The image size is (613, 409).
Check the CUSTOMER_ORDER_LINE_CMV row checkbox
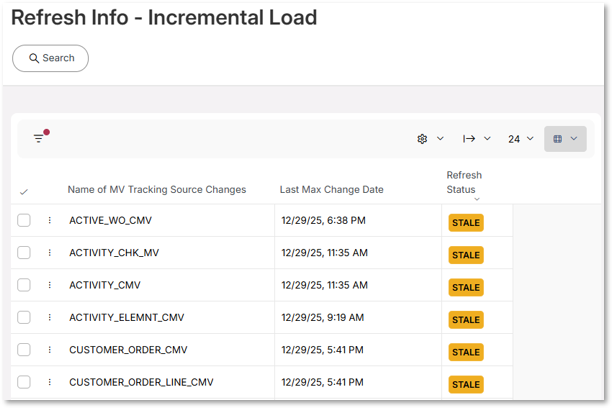pyautogui.click(x=24, y=382)
